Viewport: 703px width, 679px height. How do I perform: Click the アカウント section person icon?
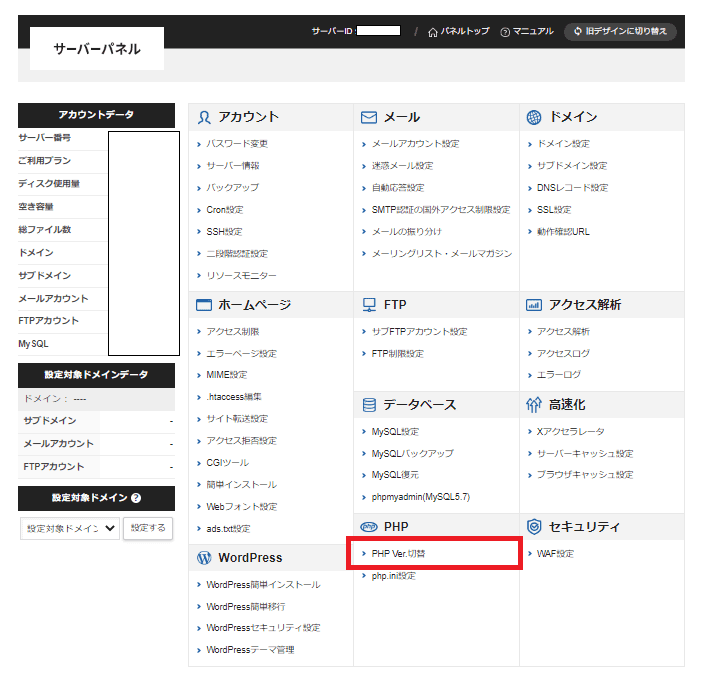click(204, 118)
